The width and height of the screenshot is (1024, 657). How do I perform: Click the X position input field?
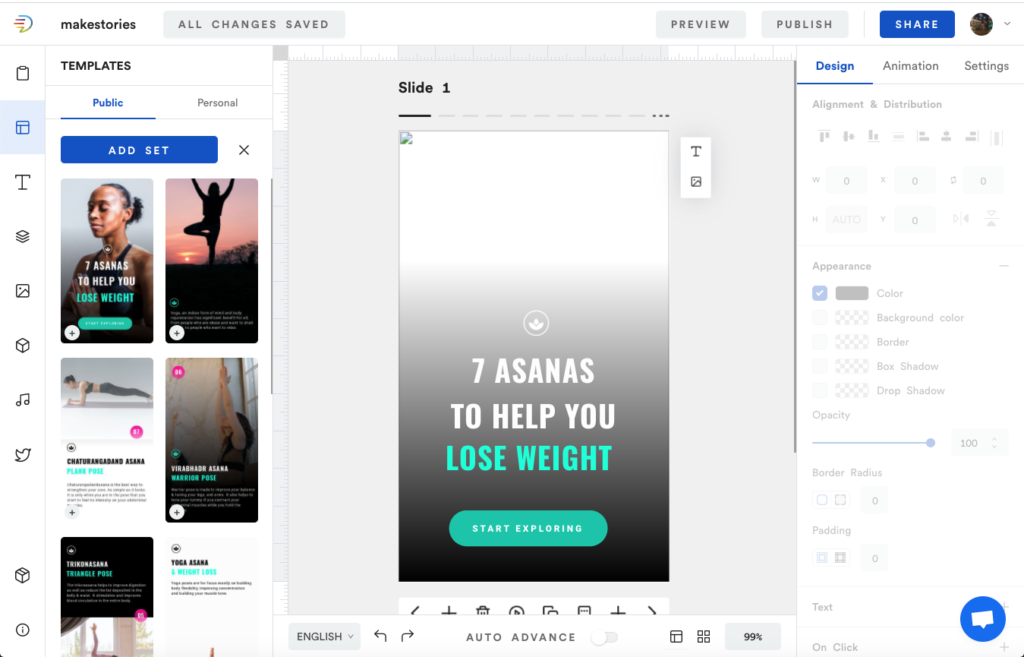click(x=914, y=181)
